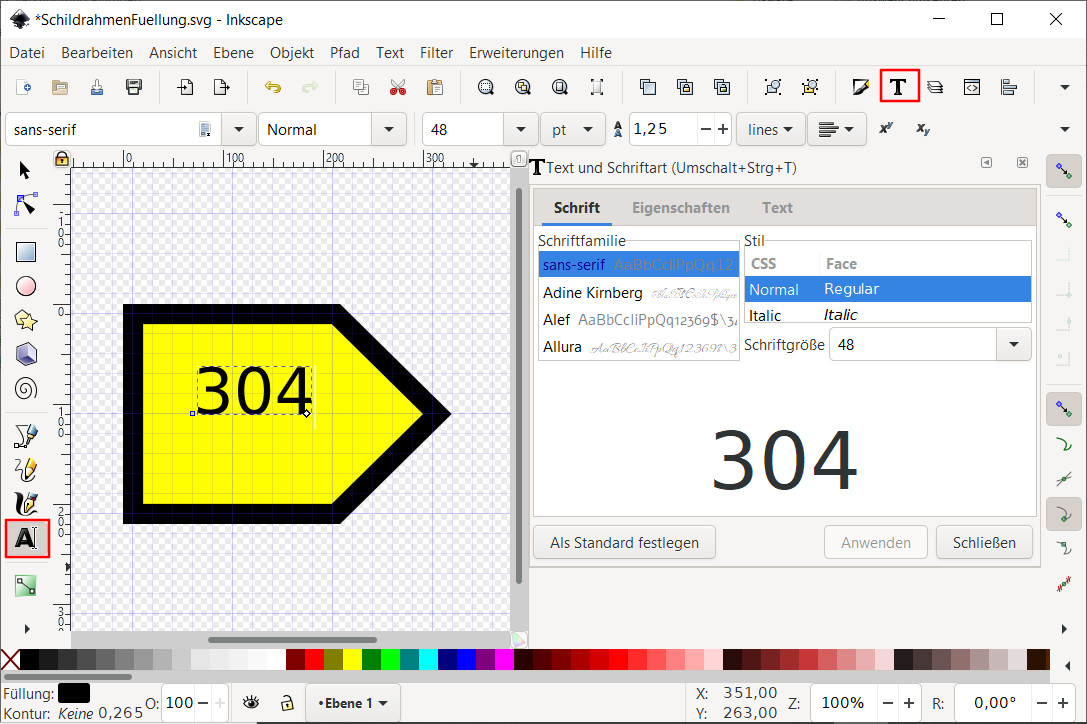Select the Calligraphy pen tool
1087x724 pixels.
pyautogui.click(x=26, y=502)
